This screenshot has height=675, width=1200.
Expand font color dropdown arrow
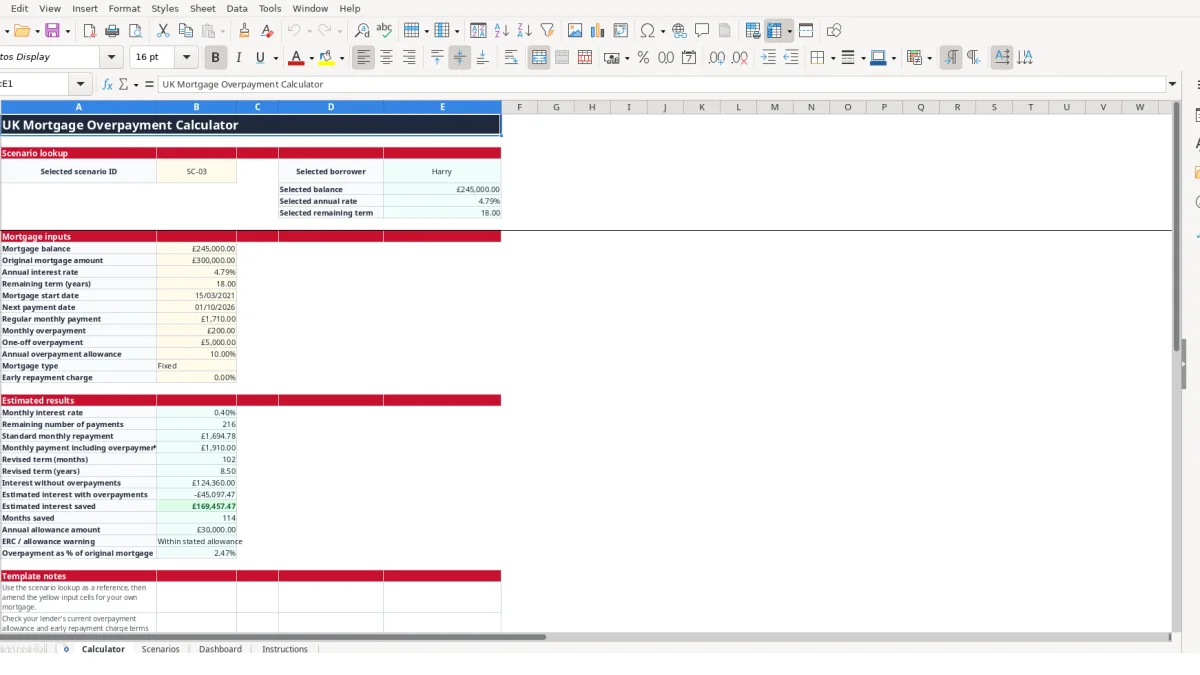click(x=311, y=58)
